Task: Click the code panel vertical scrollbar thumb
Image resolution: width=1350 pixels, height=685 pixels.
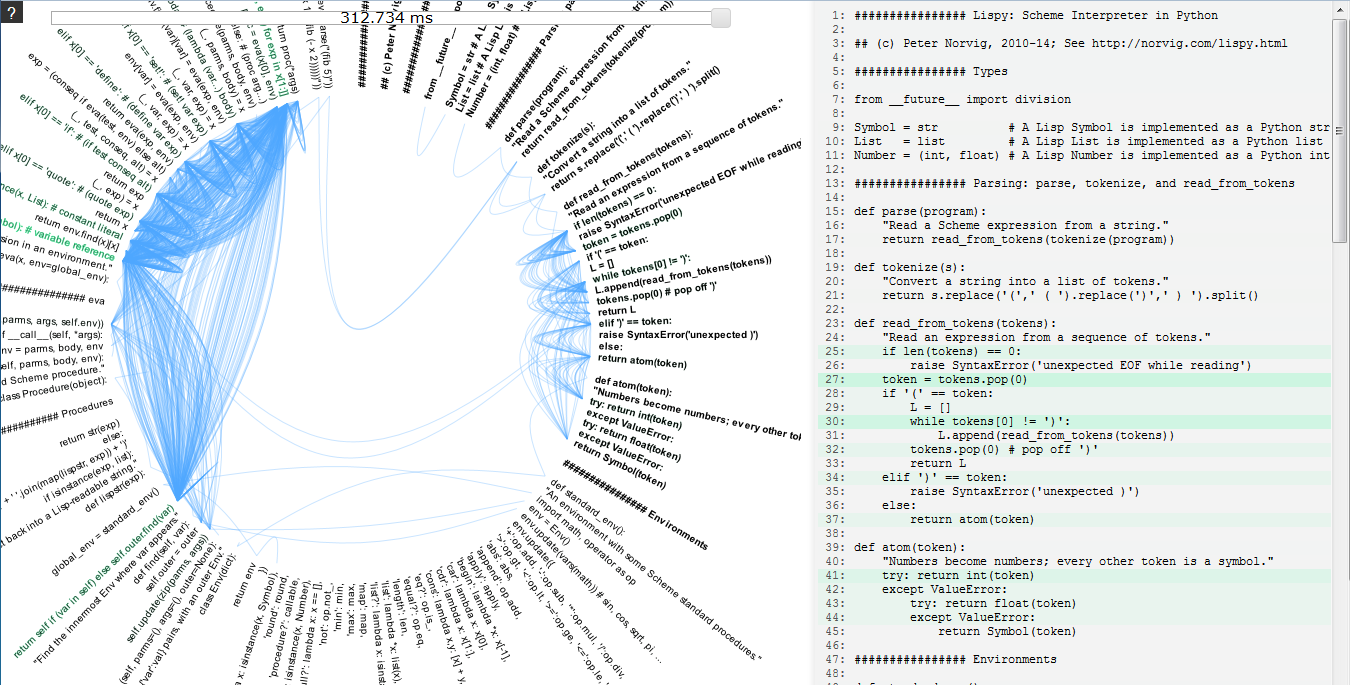Action: [x=1340, y=130]
